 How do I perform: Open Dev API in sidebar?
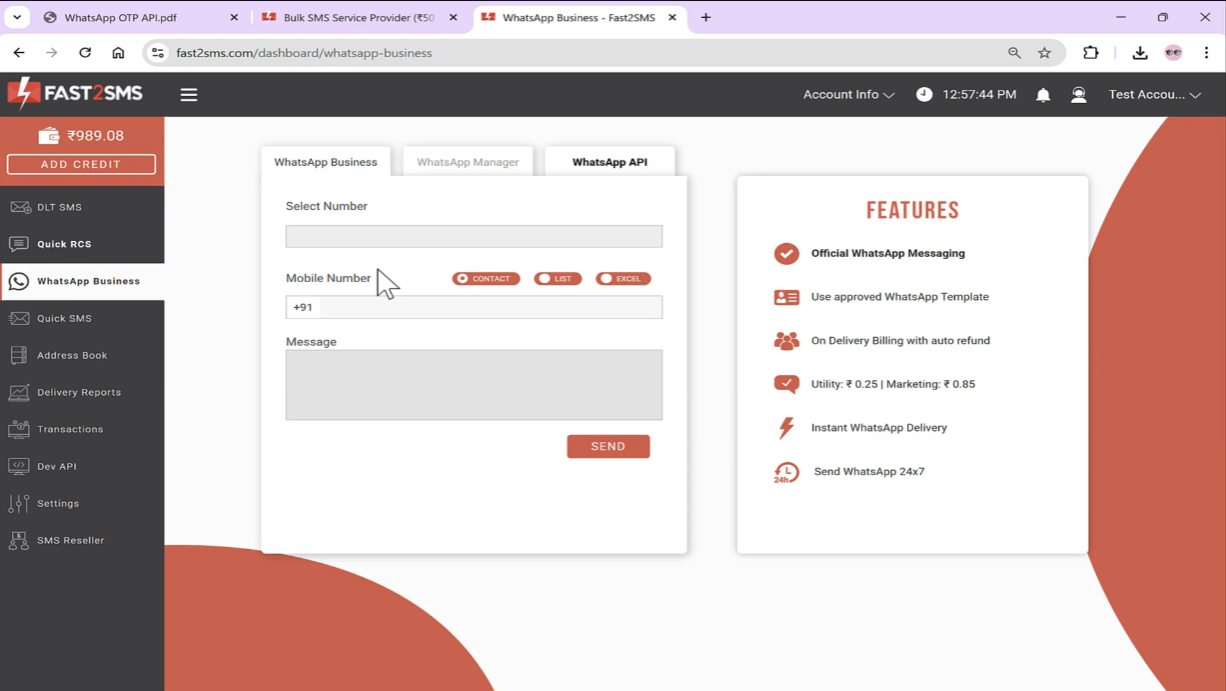[x=57, y=466]
